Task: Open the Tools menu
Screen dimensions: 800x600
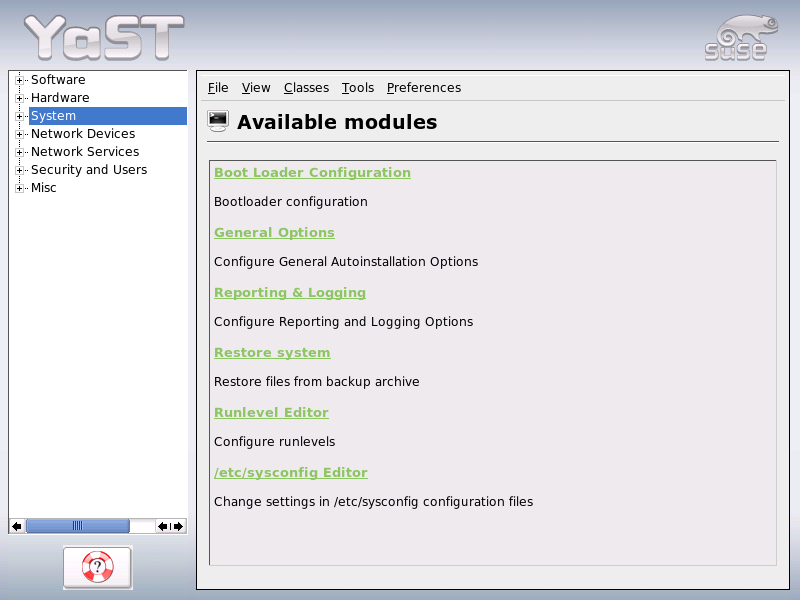Action: [x=358, y=88]
